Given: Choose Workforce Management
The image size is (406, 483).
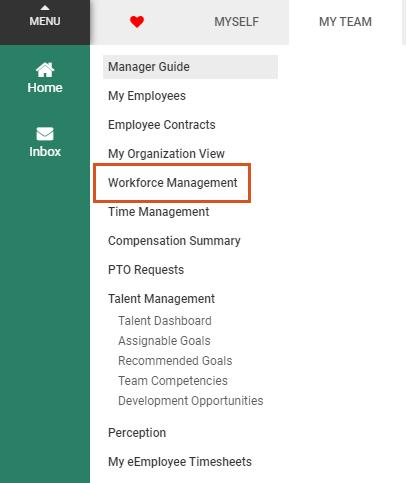Looking at the screenshot, I should pos(173,183).
